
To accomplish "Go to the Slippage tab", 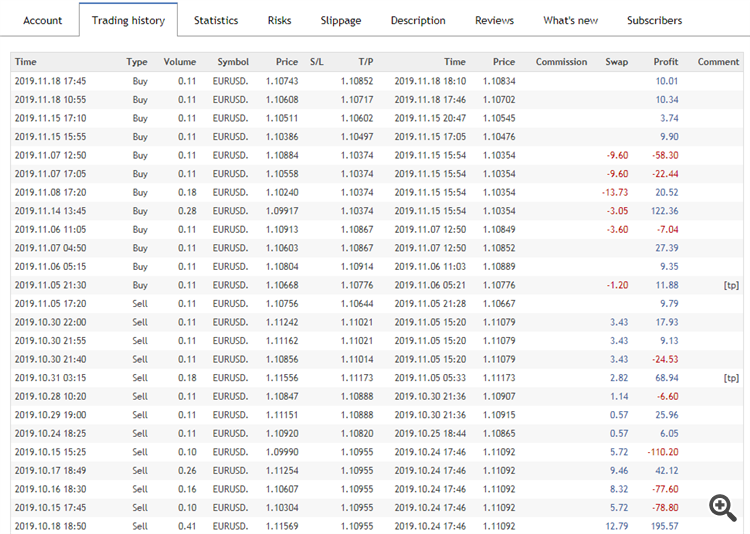I will coord(341,21).
